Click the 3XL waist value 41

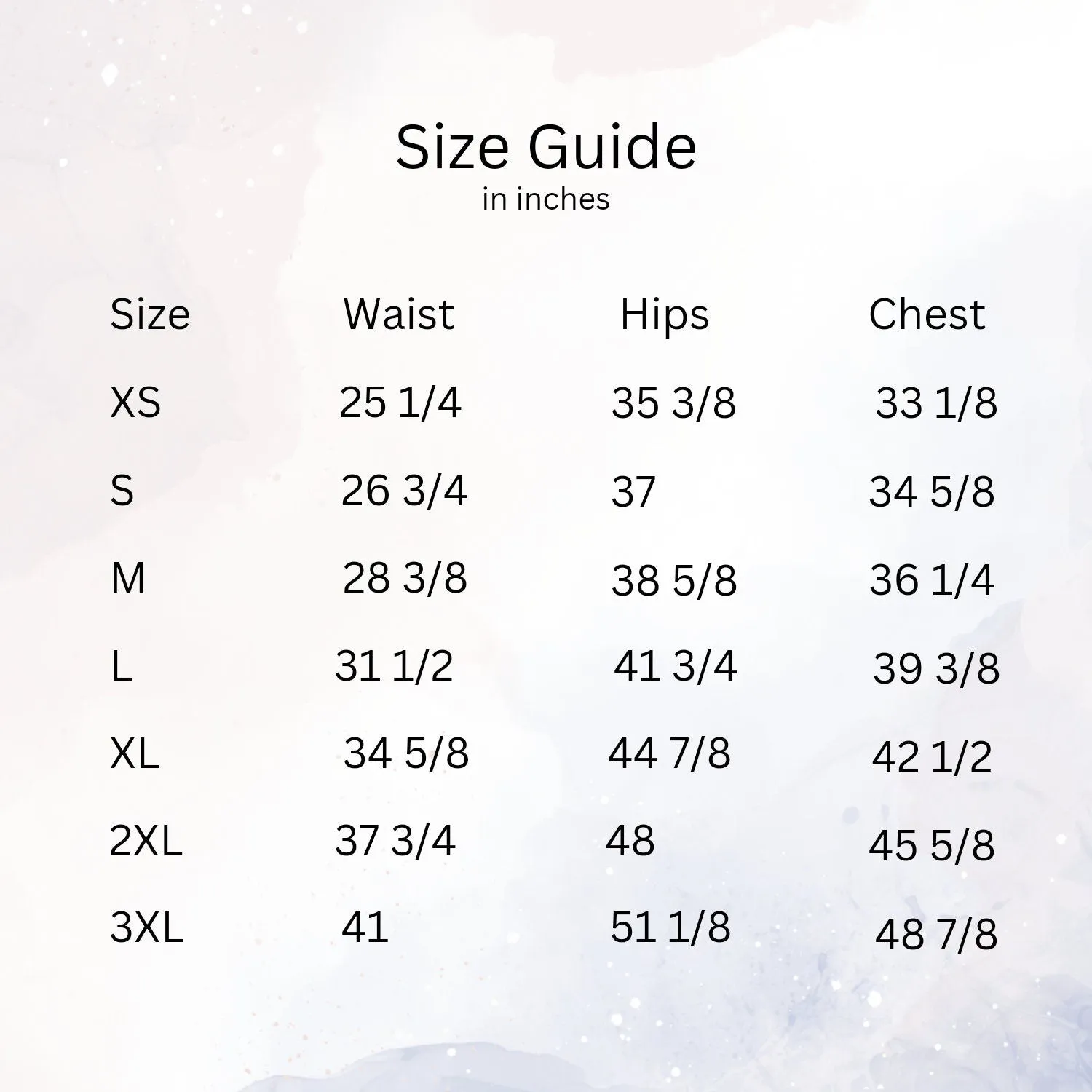(x=365, y=927)
